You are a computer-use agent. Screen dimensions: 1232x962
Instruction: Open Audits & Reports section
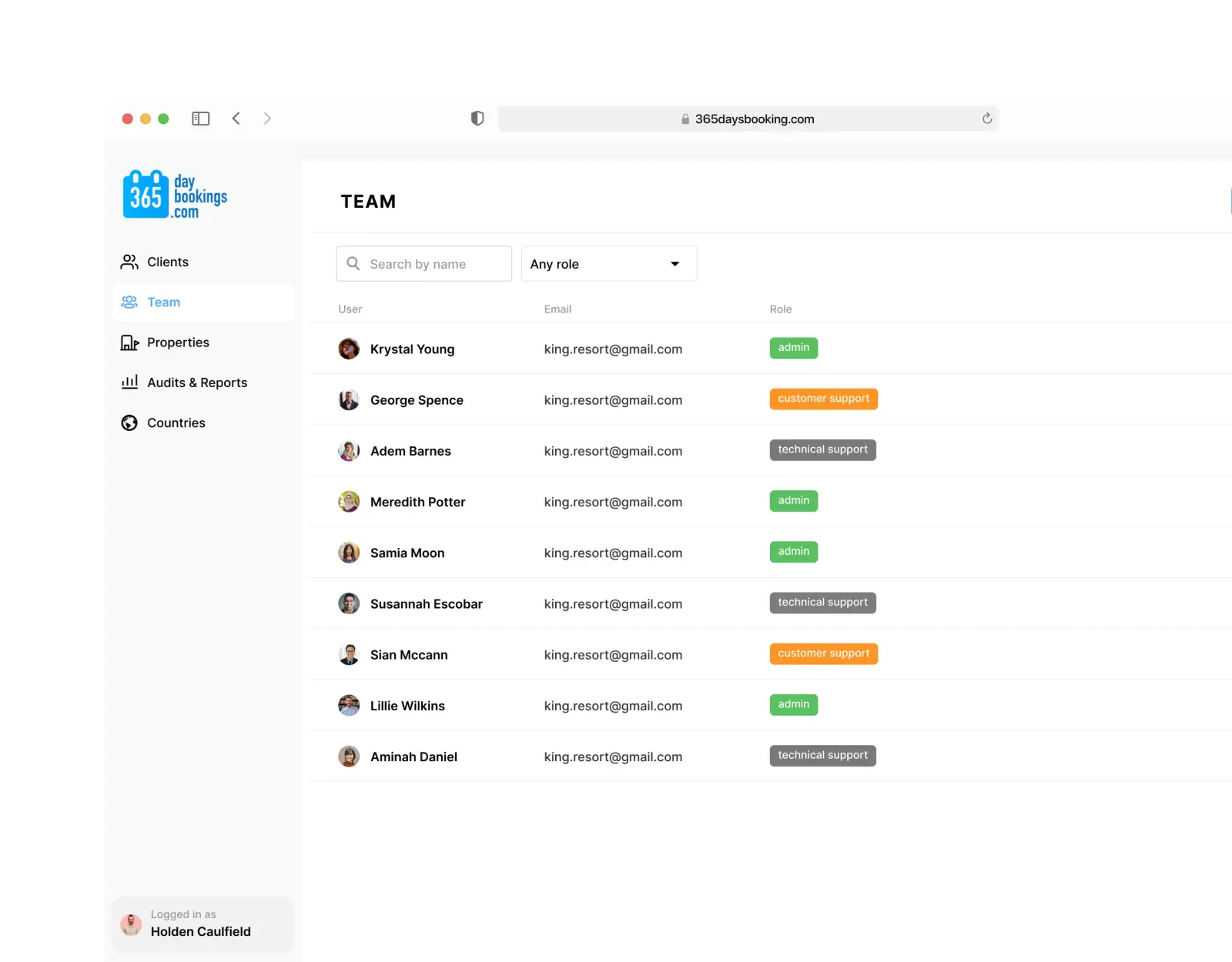point(203,382)
